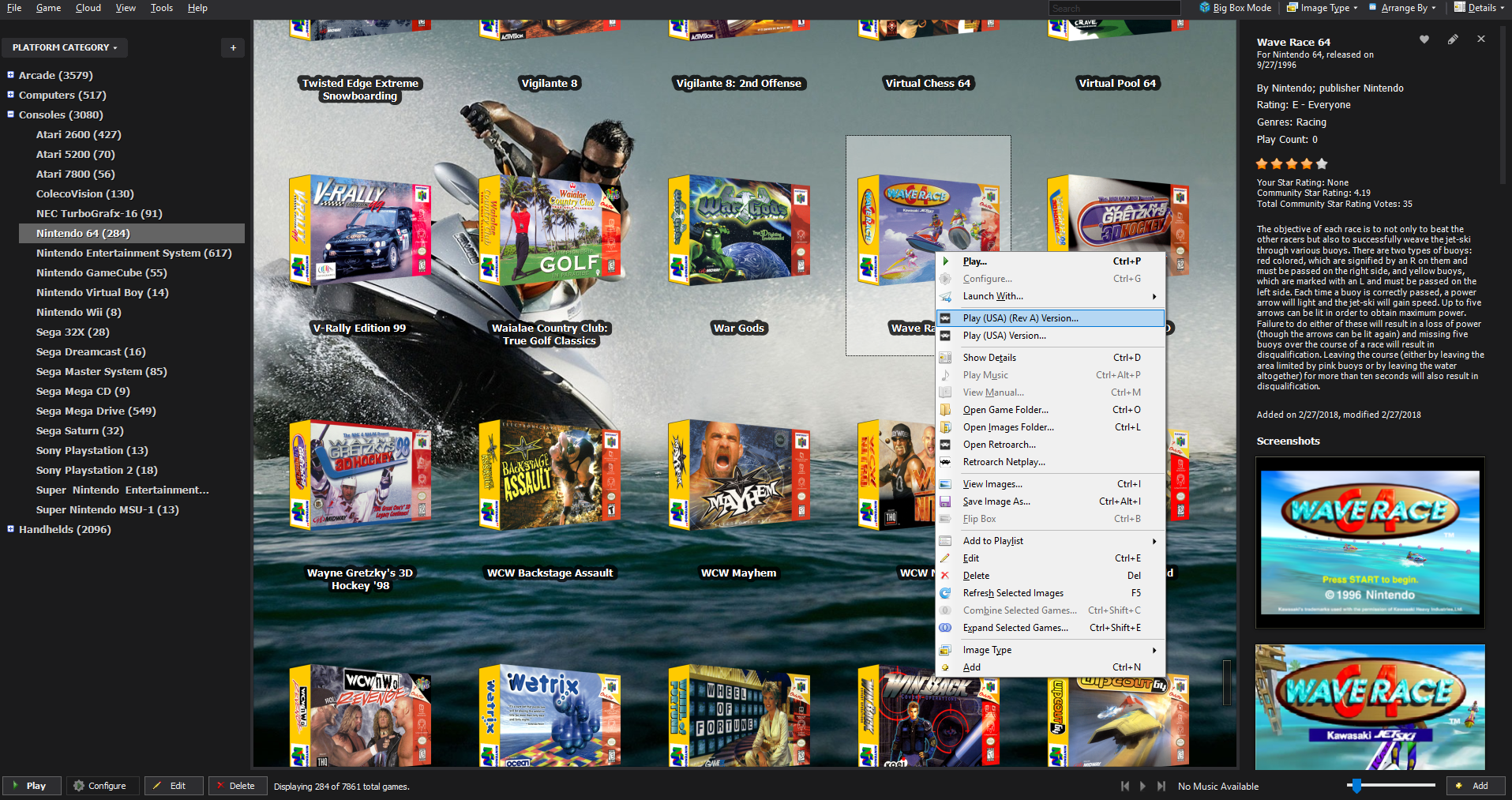
Task: Open the Game menu
Action: 48,8
